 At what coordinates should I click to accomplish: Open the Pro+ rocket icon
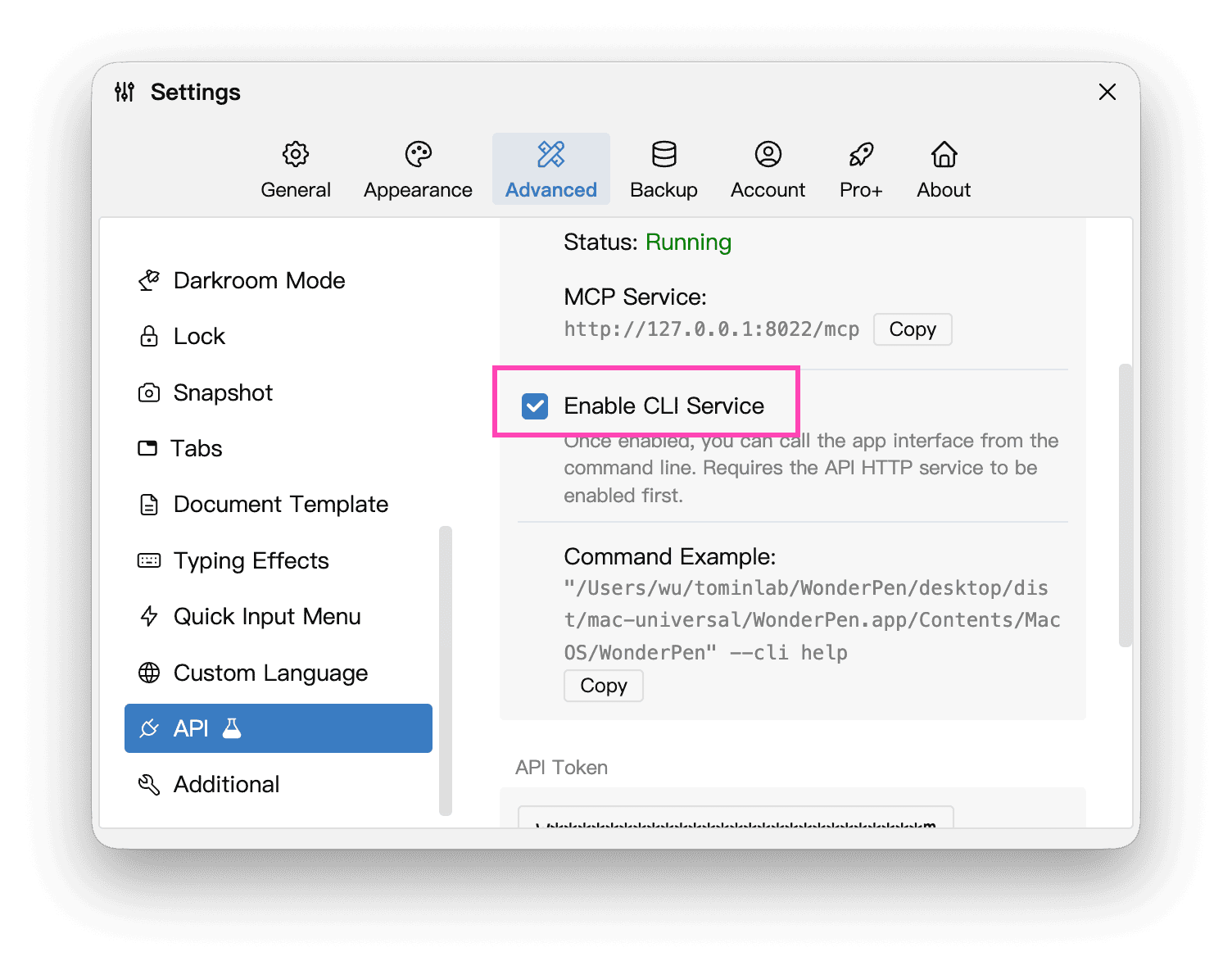(862, 154)
